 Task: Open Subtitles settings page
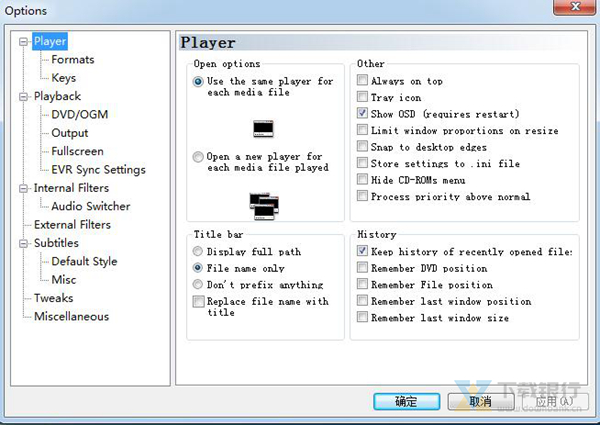coord(56,243)
